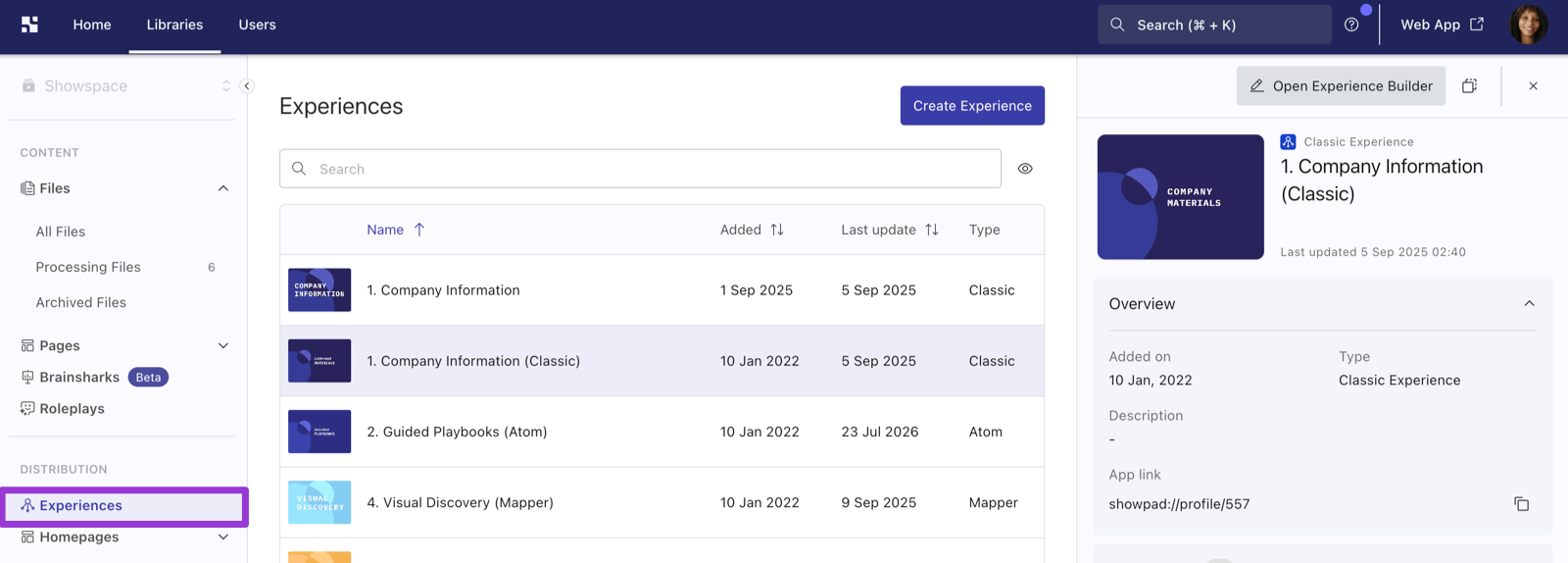1568x563 pixels.
Task: Open Processing Files in sidebar
Action: [x=88, y=267]
